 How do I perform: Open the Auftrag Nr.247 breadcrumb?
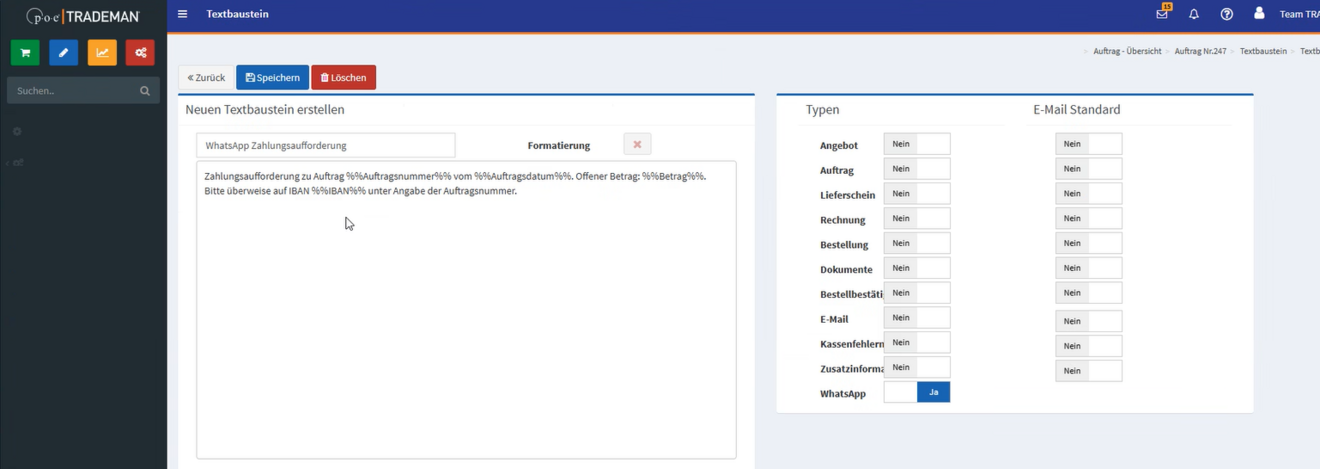[x=1200, y=50]
